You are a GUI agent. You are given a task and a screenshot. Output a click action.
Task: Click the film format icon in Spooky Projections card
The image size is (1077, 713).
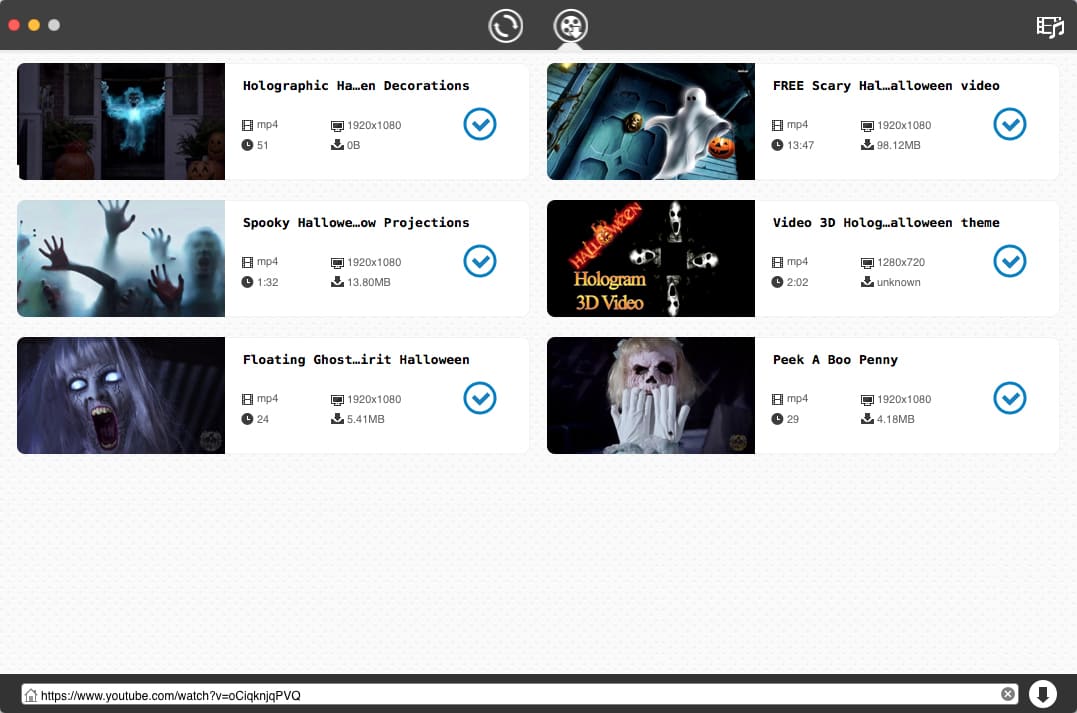click(x=247, y=262)
